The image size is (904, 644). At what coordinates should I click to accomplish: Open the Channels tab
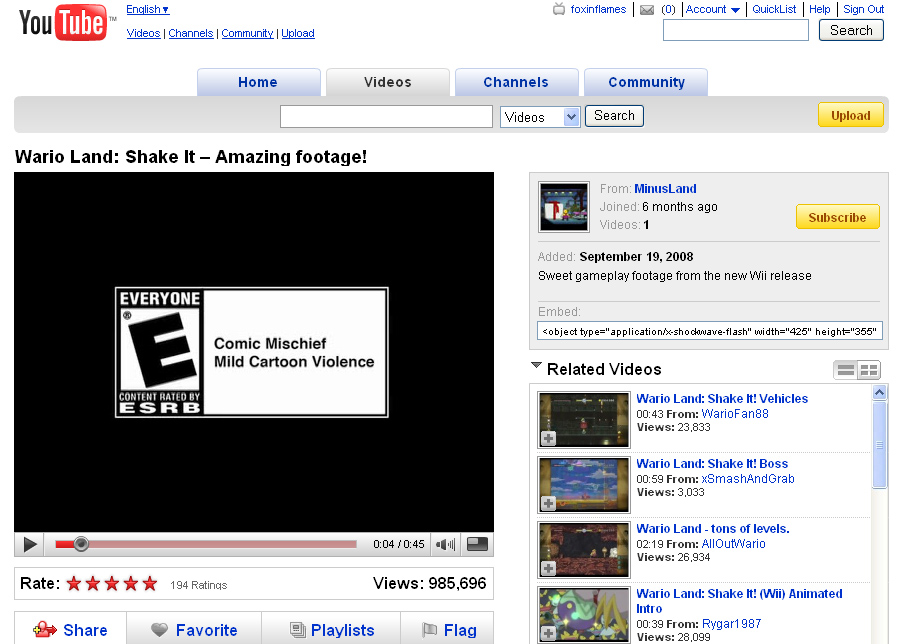point(516,82)
